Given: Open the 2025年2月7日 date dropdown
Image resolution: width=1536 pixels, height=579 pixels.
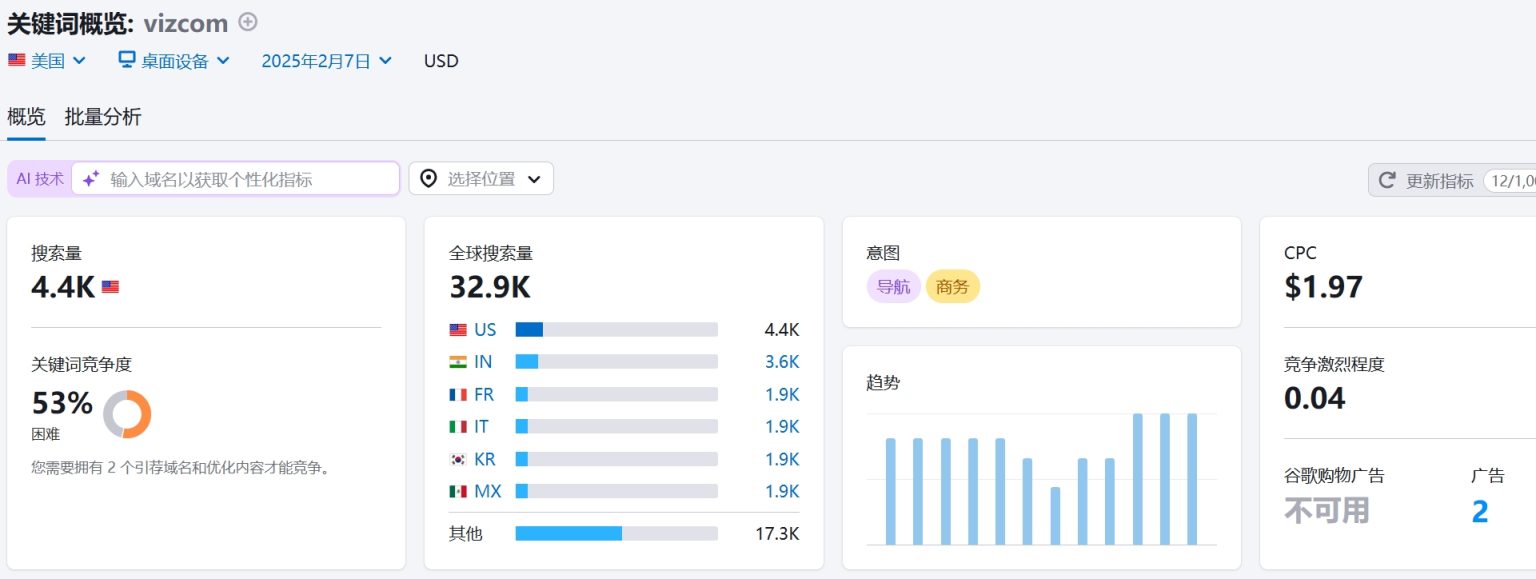Looking at the screenshot, I should coord(326,61).
